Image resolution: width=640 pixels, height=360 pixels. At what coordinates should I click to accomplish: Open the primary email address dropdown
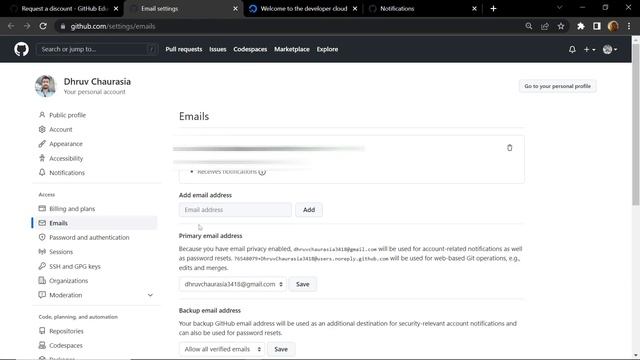[233, 284]
